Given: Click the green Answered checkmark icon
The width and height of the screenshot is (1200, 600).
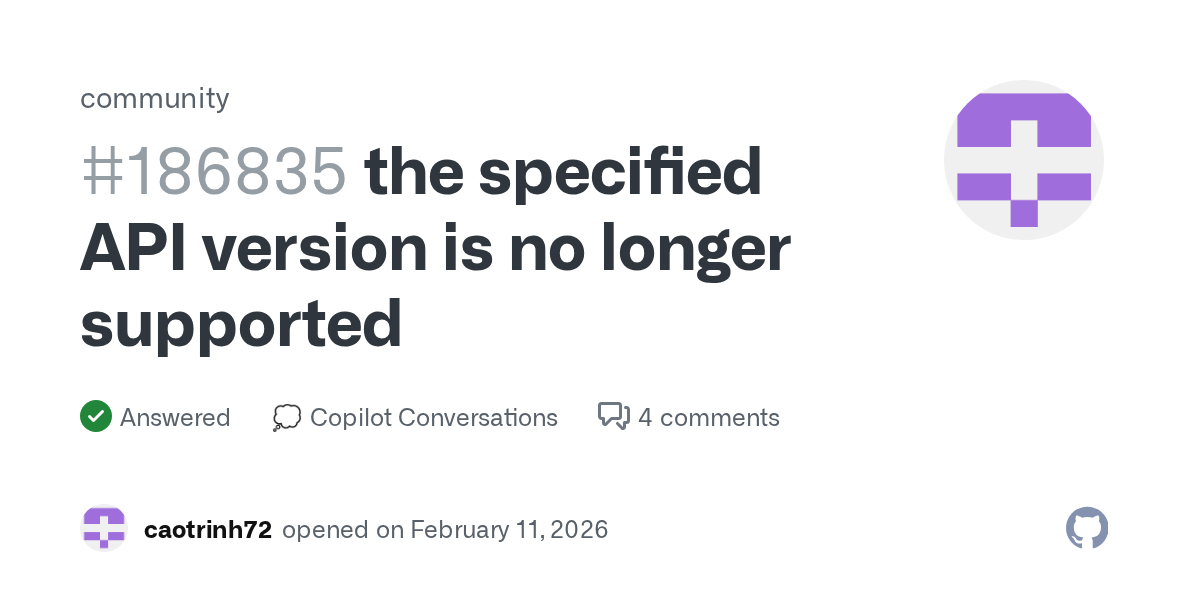Looking at the screenshot, I should pos(95,417).
